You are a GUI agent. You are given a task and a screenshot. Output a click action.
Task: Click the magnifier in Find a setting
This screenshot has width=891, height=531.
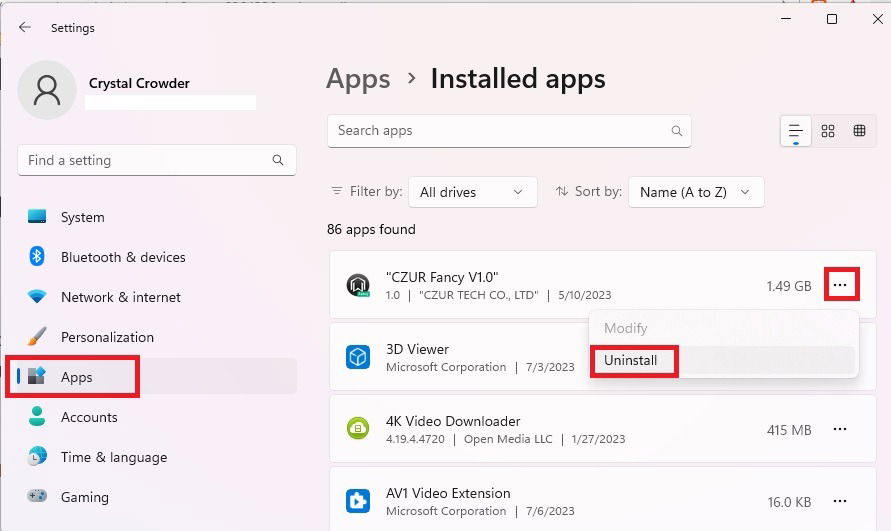(x=278, y=160)
